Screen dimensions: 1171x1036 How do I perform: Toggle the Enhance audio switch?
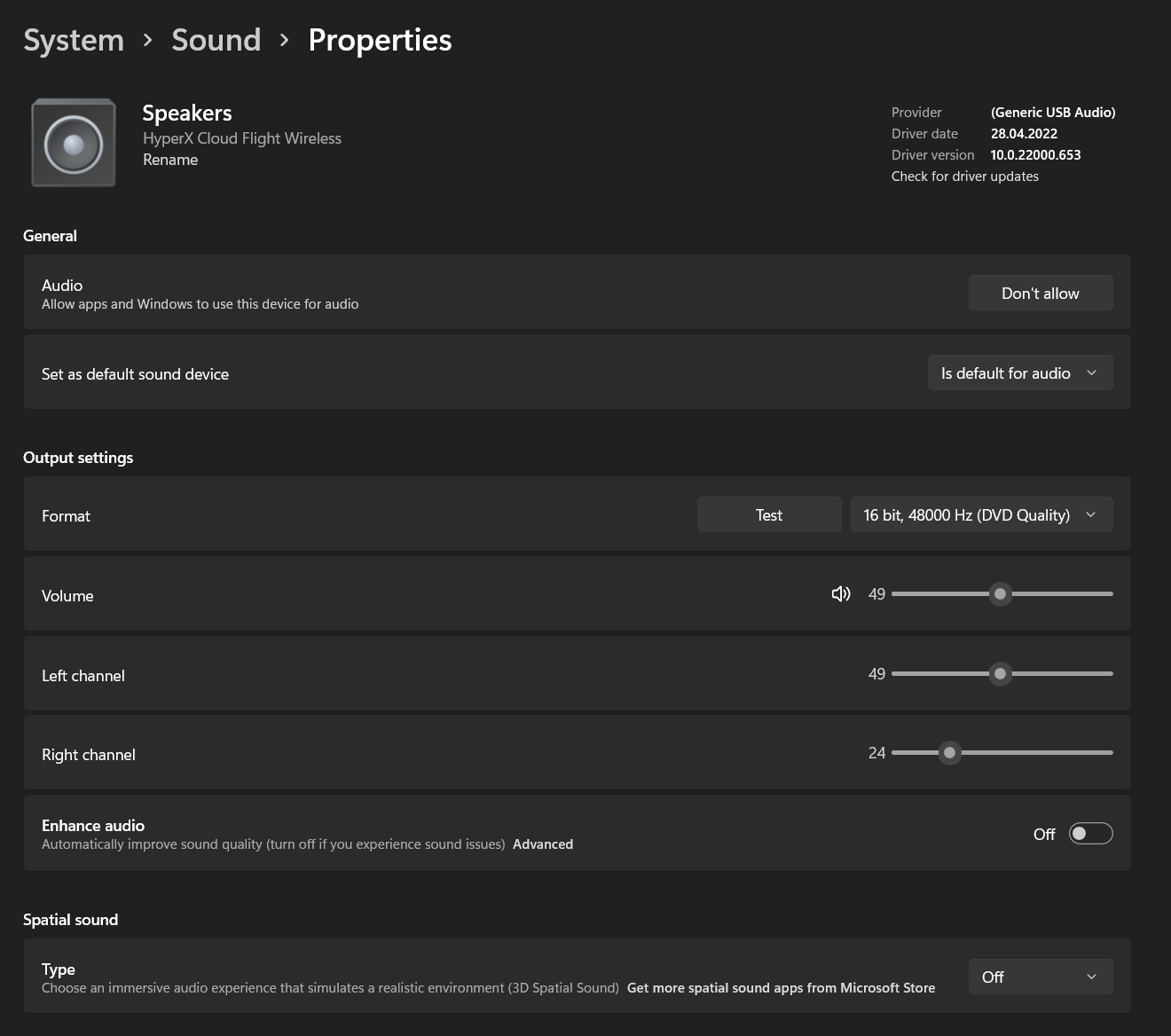pos(1090,834)
